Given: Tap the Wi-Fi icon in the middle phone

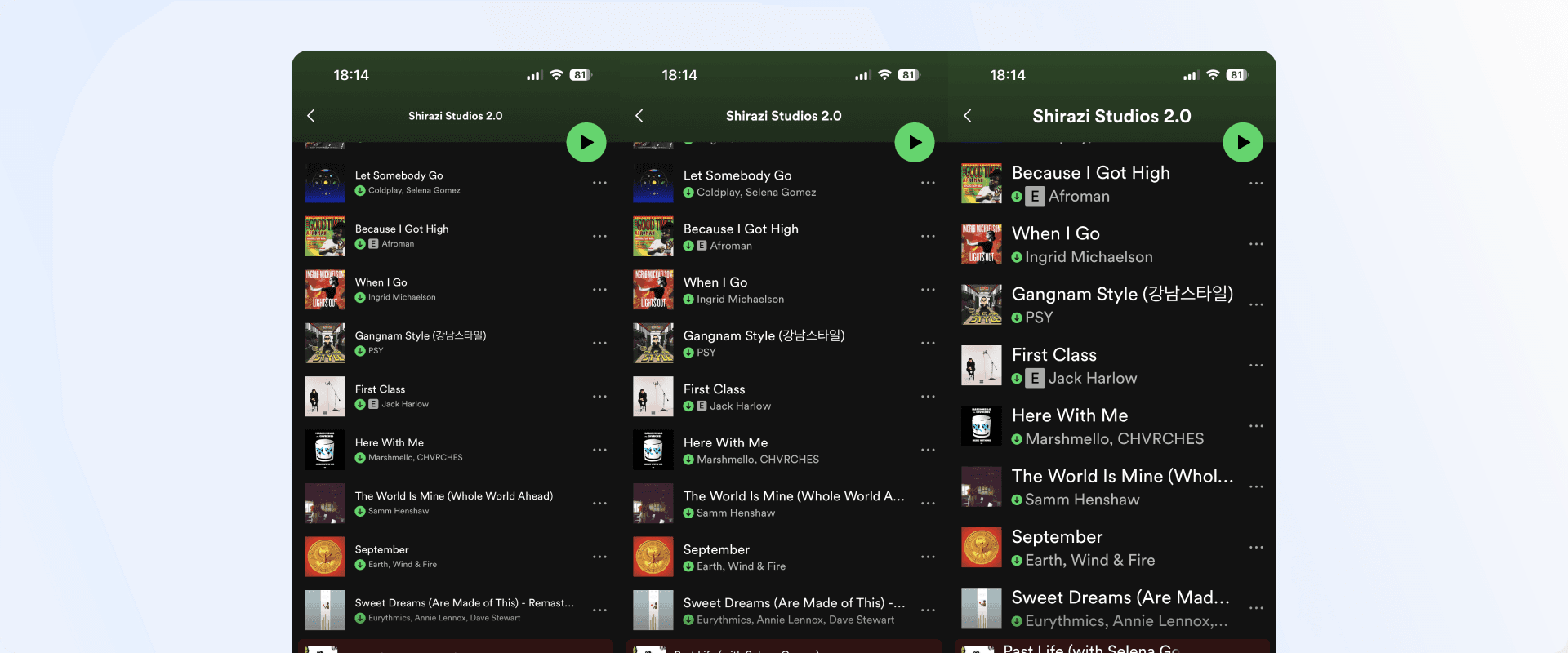Looking at the screenshot, I should (x=884, y=74).
